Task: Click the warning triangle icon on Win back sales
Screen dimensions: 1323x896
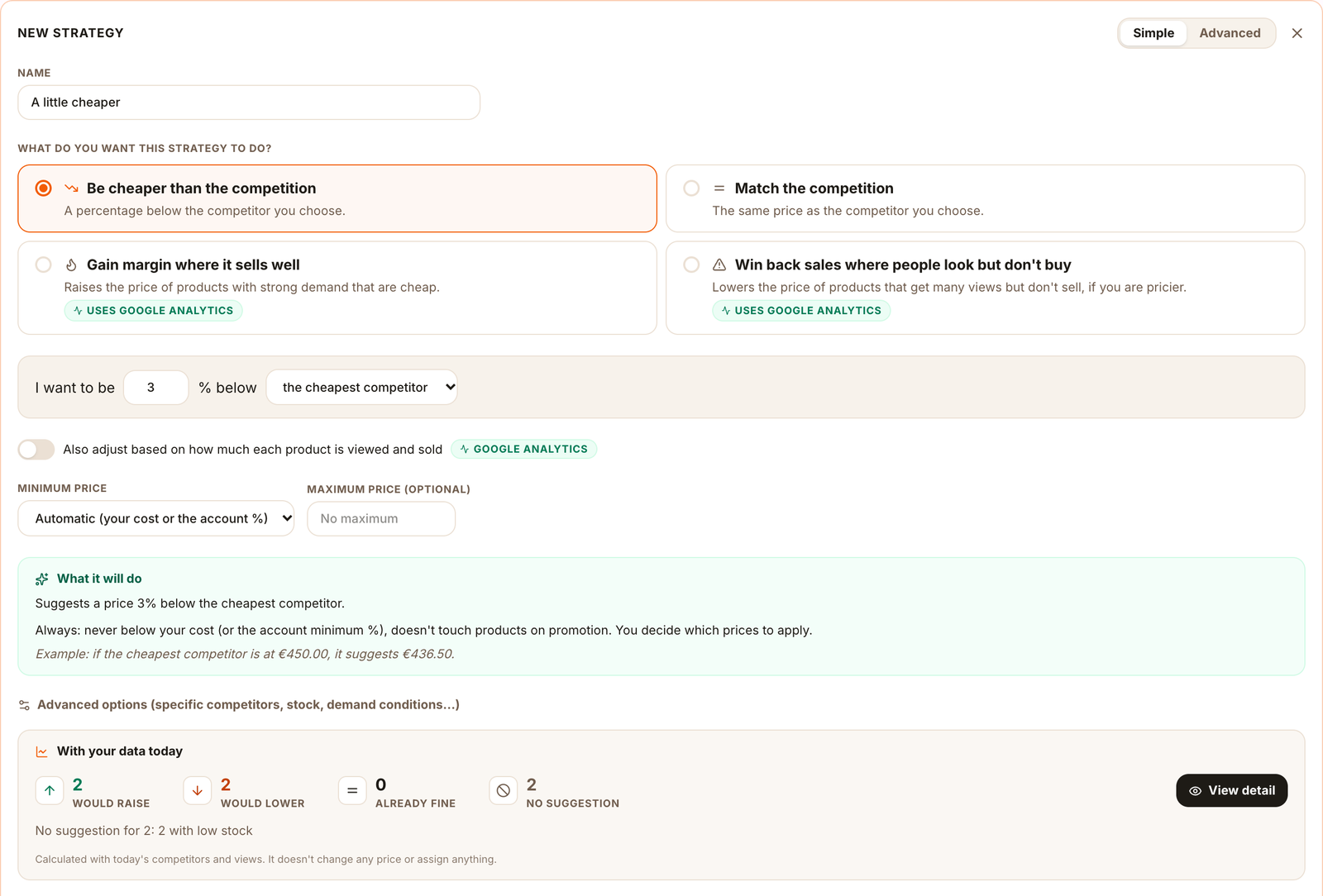Action: 719,265
